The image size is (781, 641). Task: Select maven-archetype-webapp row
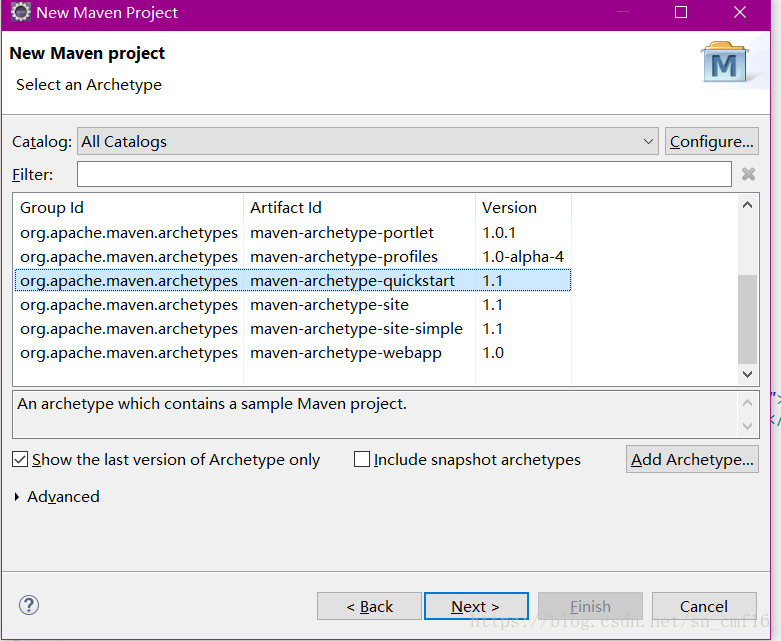[293, 353]
